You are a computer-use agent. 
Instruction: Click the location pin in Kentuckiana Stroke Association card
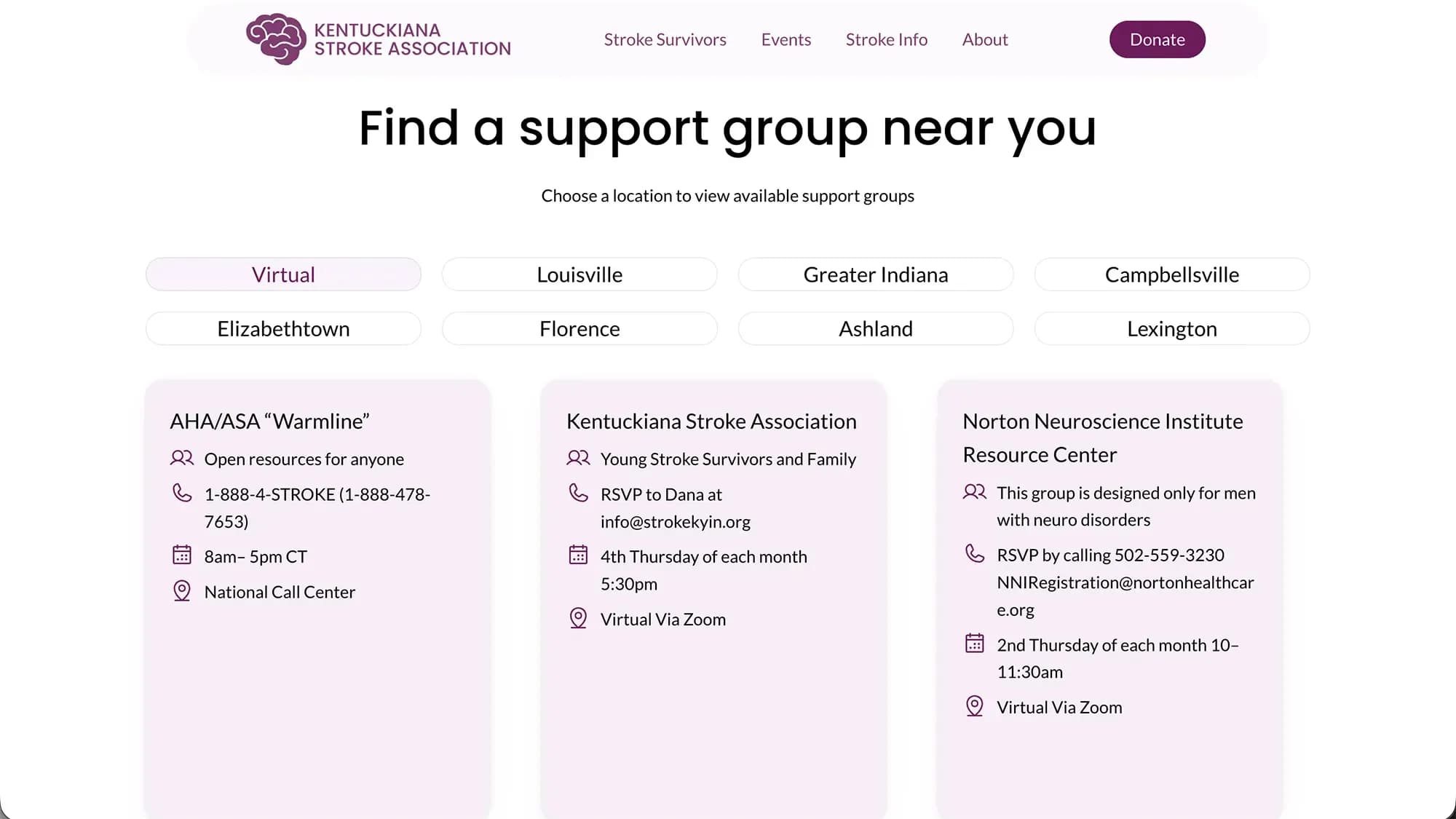click(x=578, y=618)
